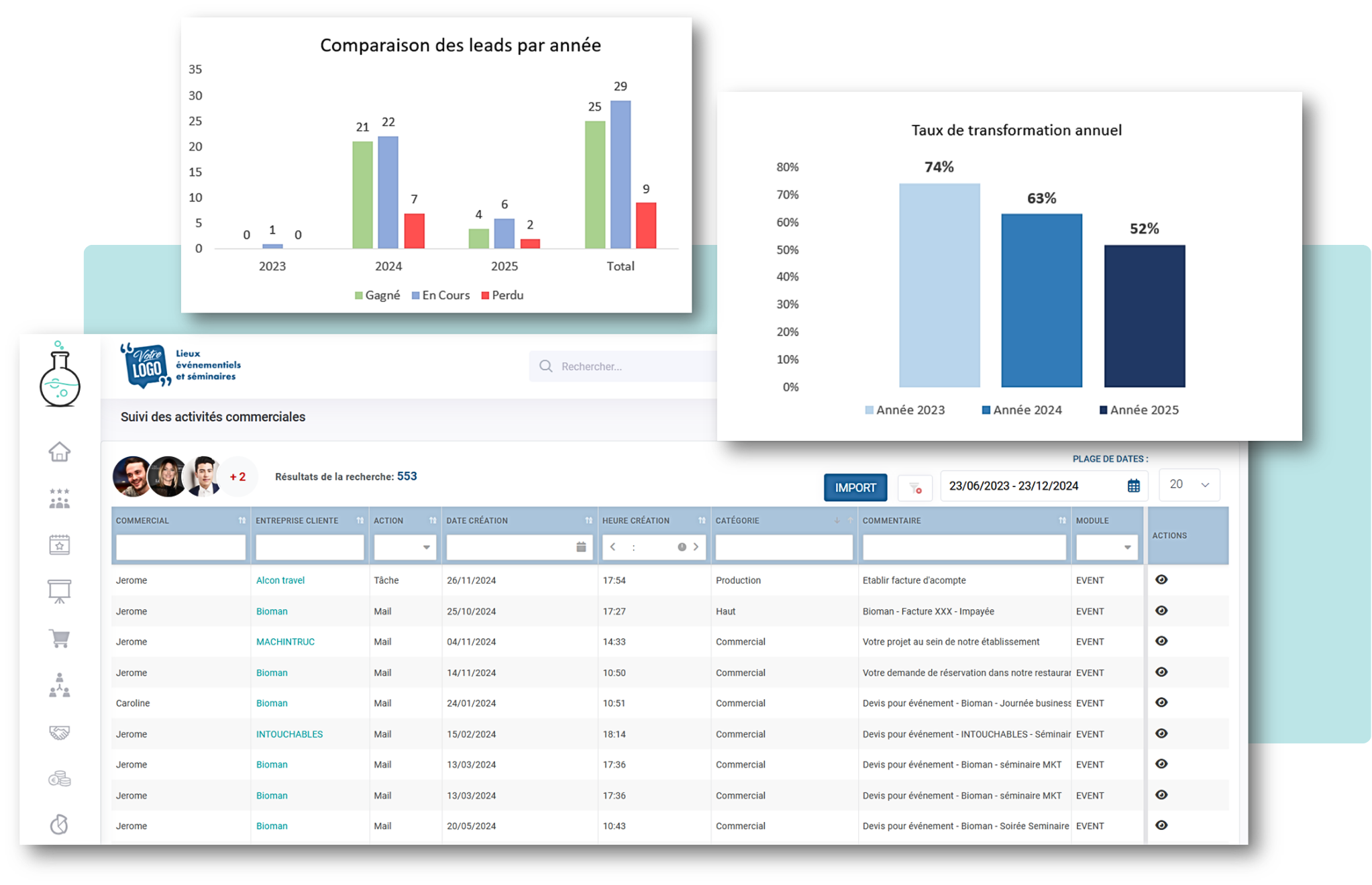1372x885 pixels.
Task: Click the Gagné green legend swatch
Action: coord(358,296)
